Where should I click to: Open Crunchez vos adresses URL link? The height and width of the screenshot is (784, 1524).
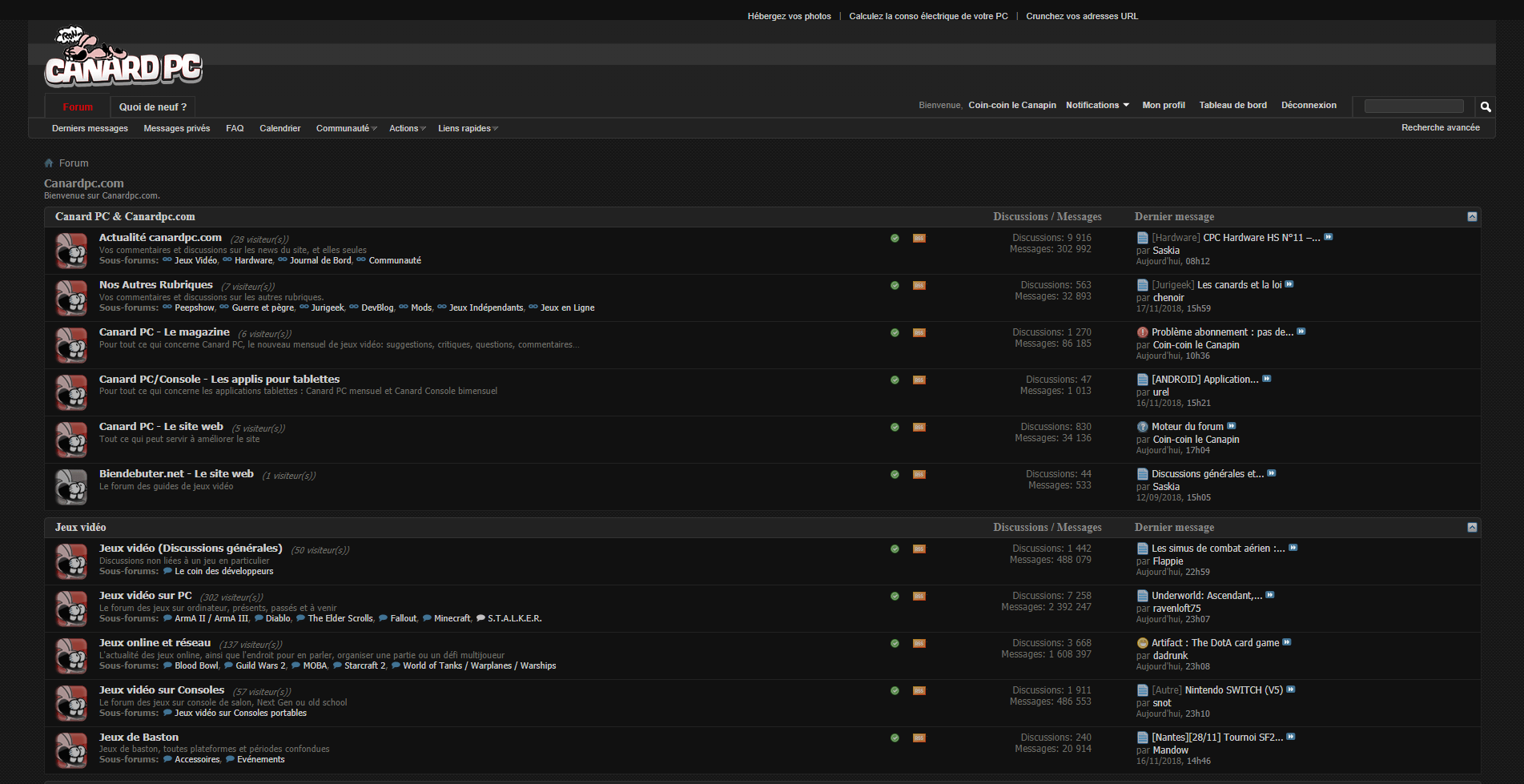tap(1082, 16)
